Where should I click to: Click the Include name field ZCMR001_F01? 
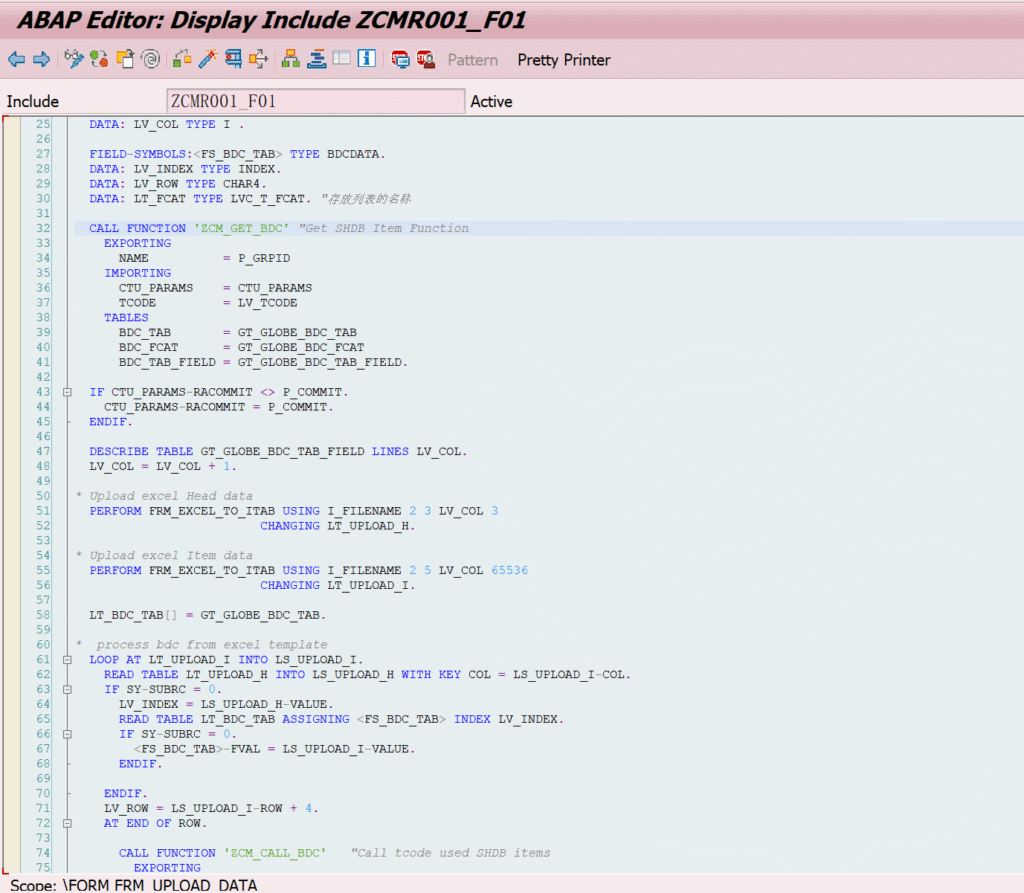(x=315, y=101)
